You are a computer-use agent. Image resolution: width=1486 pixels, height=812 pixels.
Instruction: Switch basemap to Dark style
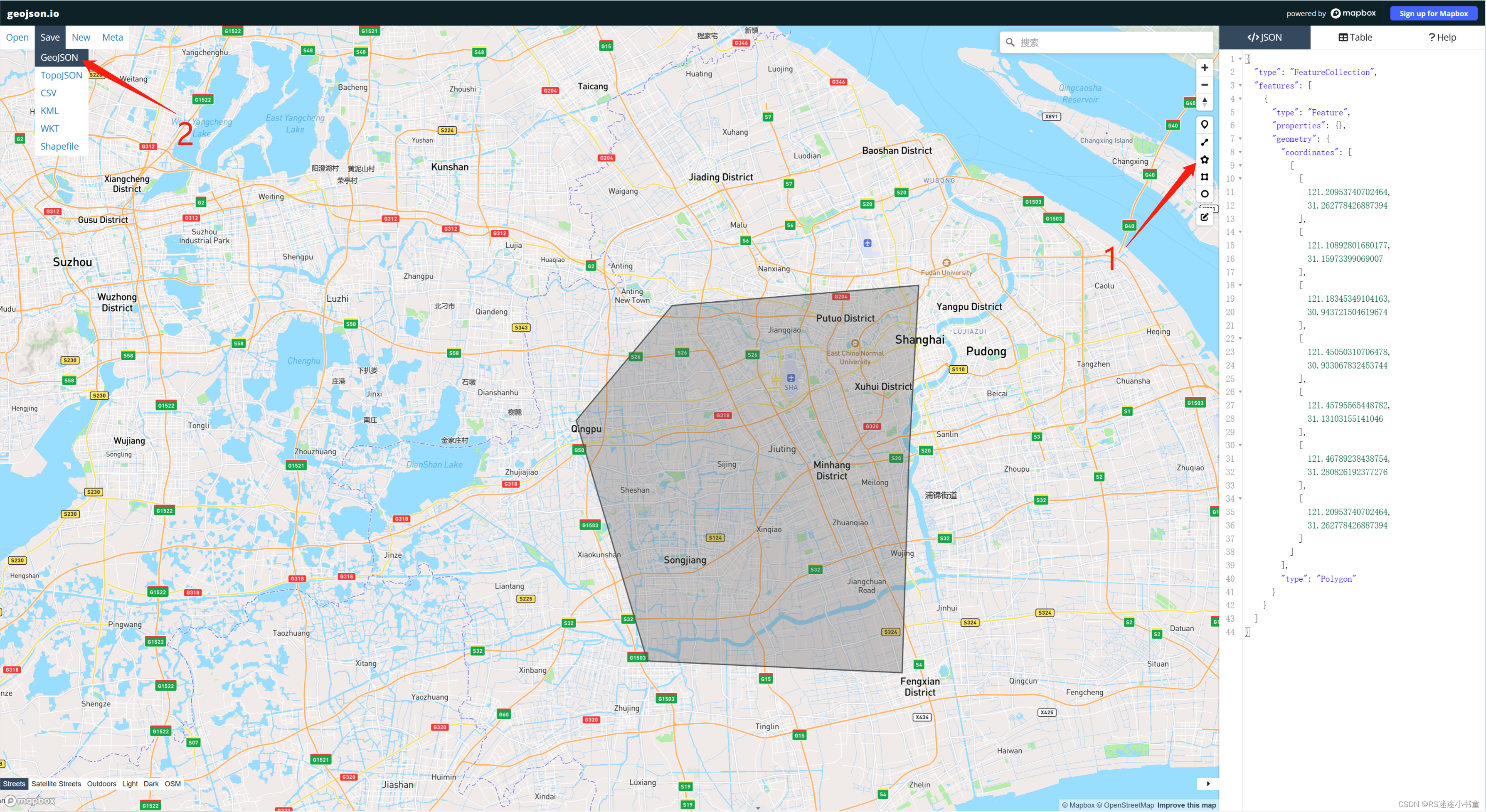click(151, 784)
